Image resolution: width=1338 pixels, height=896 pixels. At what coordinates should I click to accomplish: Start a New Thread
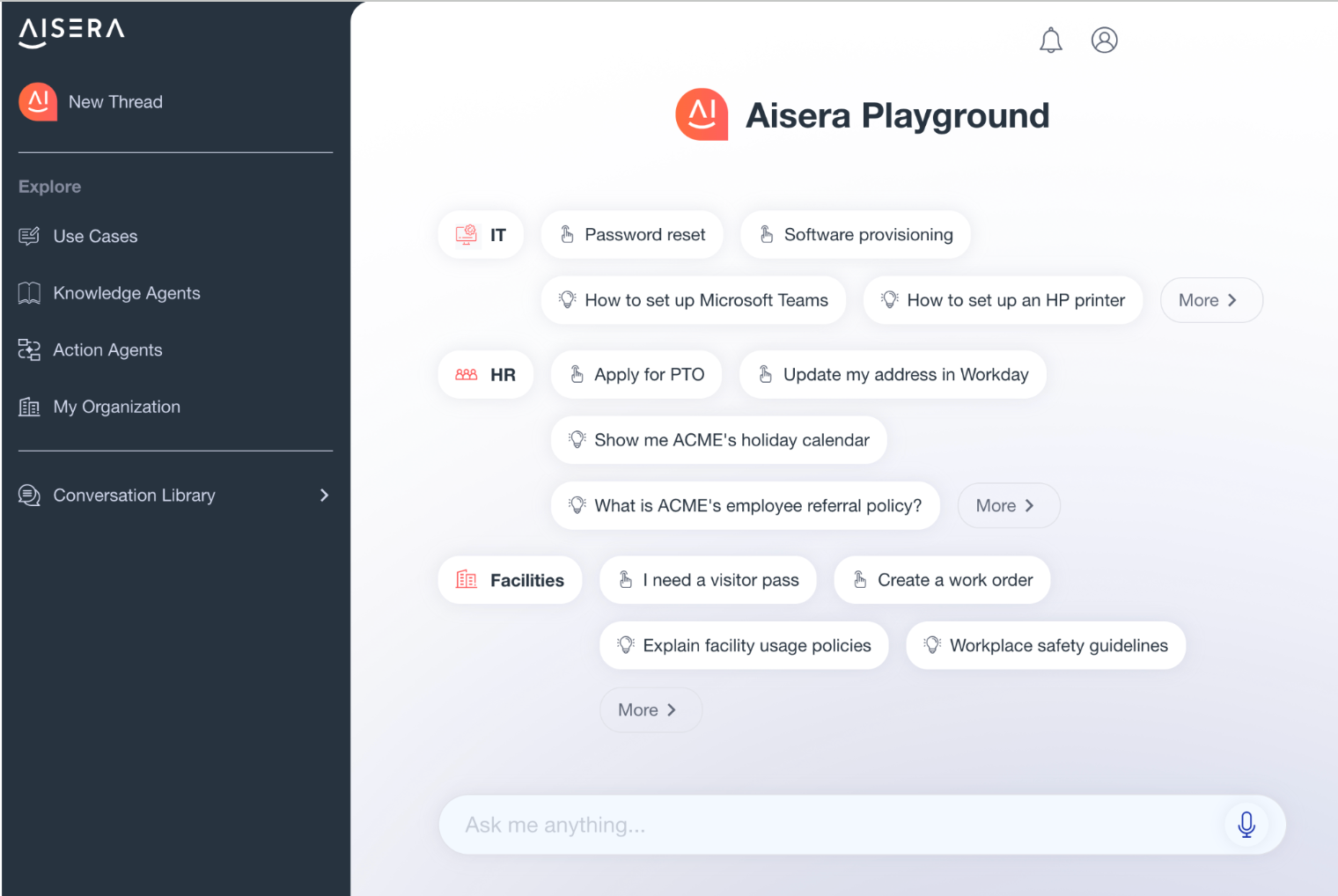tap(115, 102)
